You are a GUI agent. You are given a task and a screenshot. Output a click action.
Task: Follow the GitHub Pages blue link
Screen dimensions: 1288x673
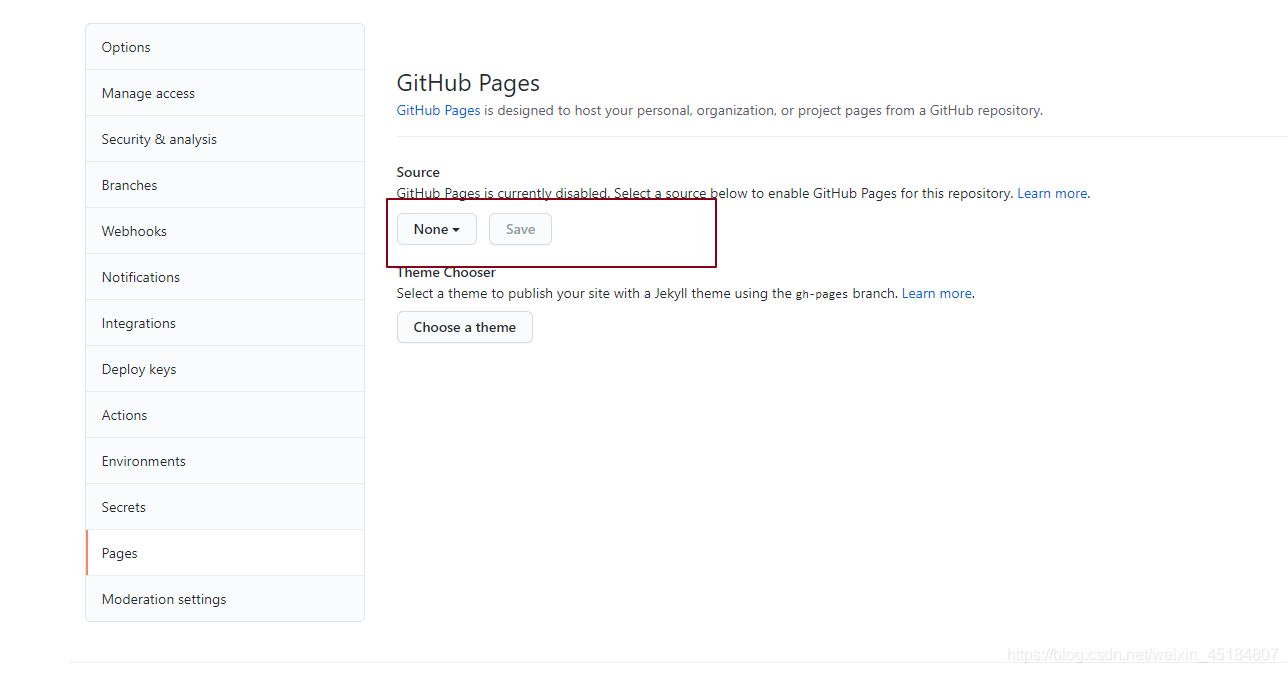(438, 110)
